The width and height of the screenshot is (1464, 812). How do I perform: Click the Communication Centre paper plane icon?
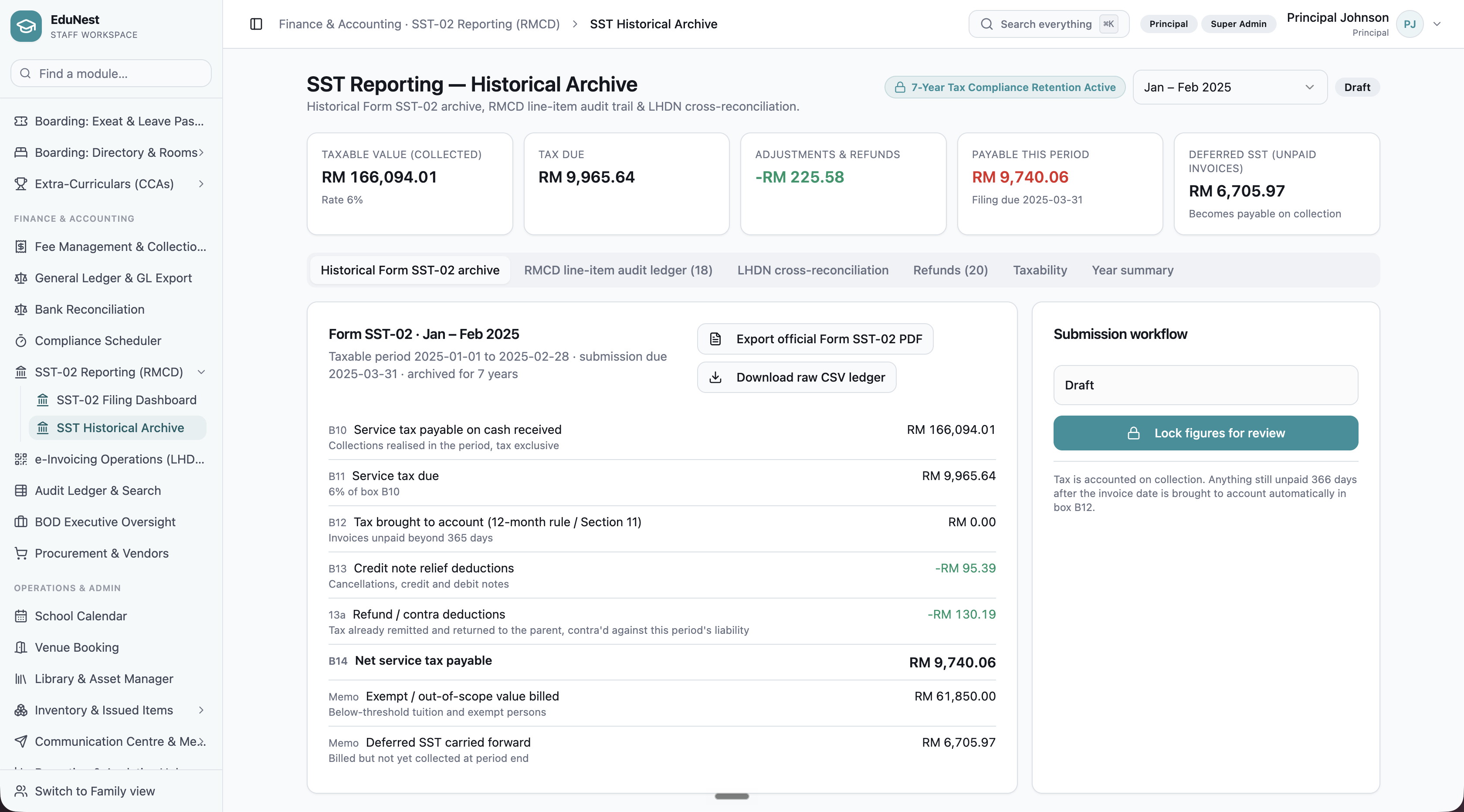coord(21,741)
